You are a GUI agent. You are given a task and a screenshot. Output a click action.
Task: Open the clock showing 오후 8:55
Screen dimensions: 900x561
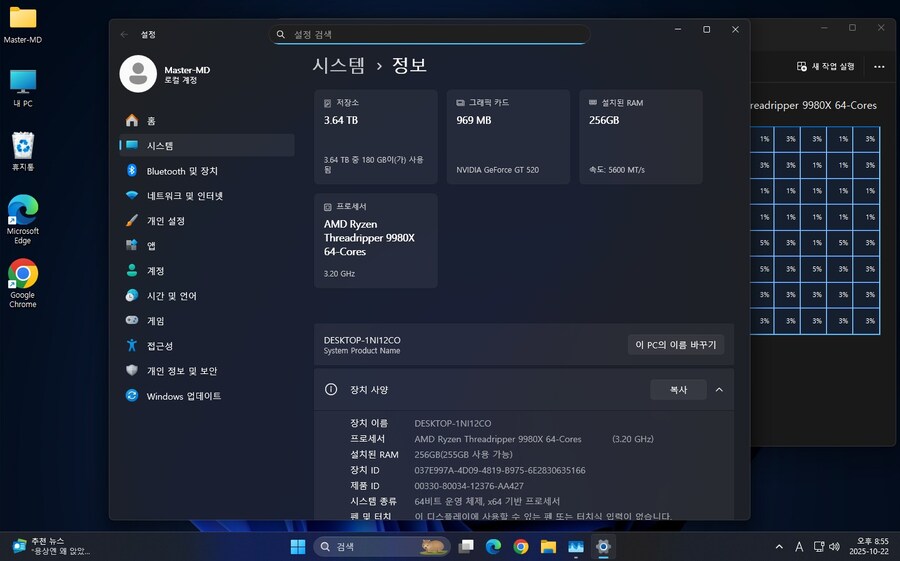click(x=869, y=546)
